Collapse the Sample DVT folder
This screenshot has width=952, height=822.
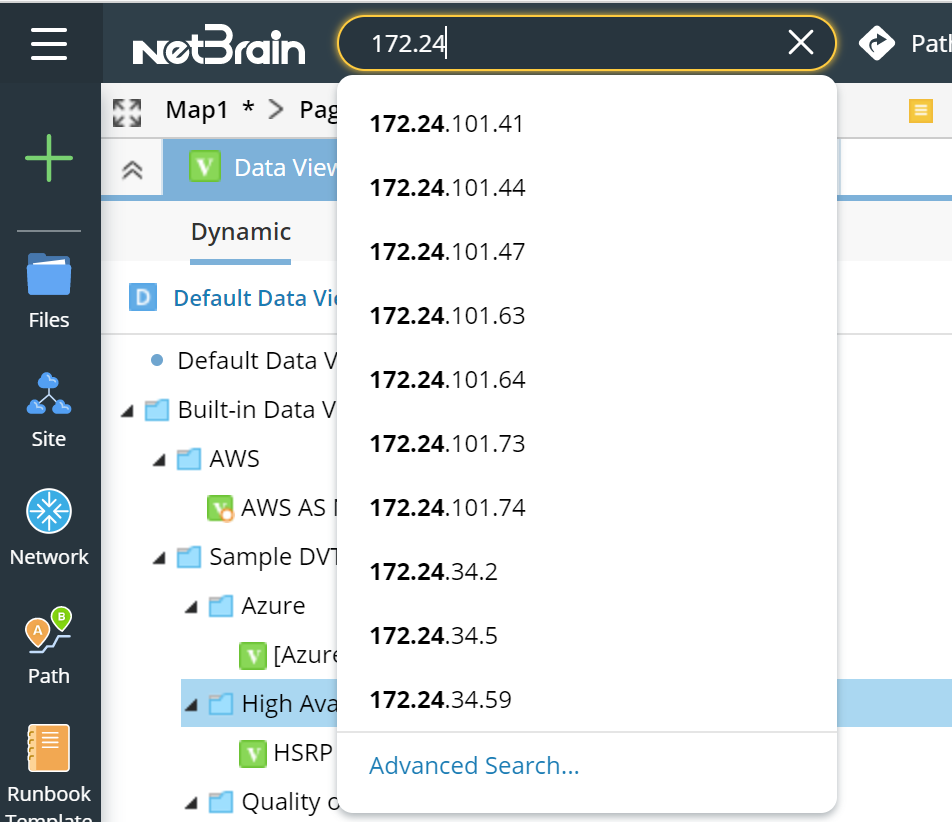pyautogui.click(x=159, y=559)
